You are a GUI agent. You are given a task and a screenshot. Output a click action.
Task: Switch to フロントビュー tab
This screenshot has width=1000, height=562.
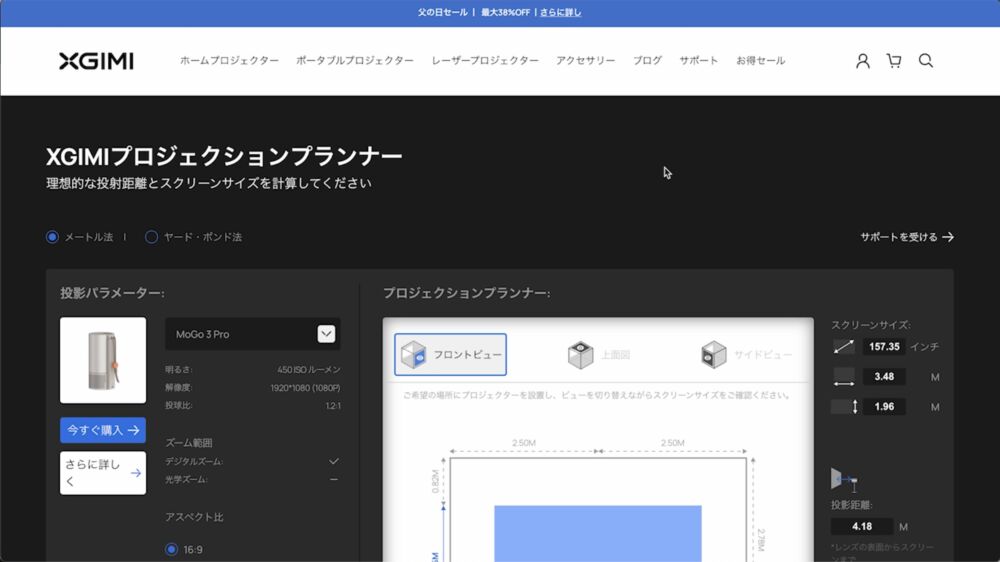pyautogui.click(x=450, y=354)
